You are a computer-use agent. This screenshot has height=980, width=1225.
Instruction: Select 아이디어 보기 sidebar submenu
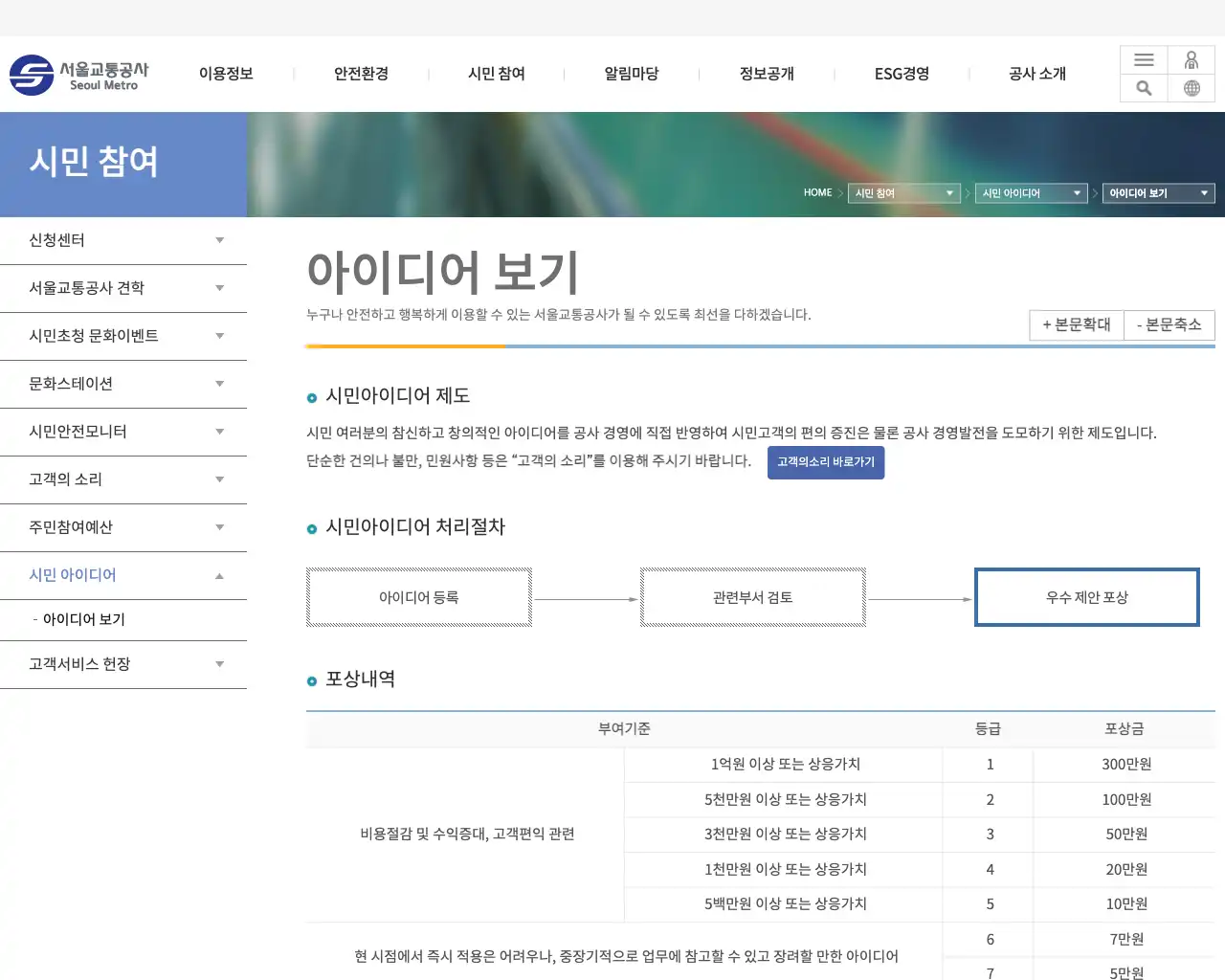pyautogui.click(x=84, y=620)
